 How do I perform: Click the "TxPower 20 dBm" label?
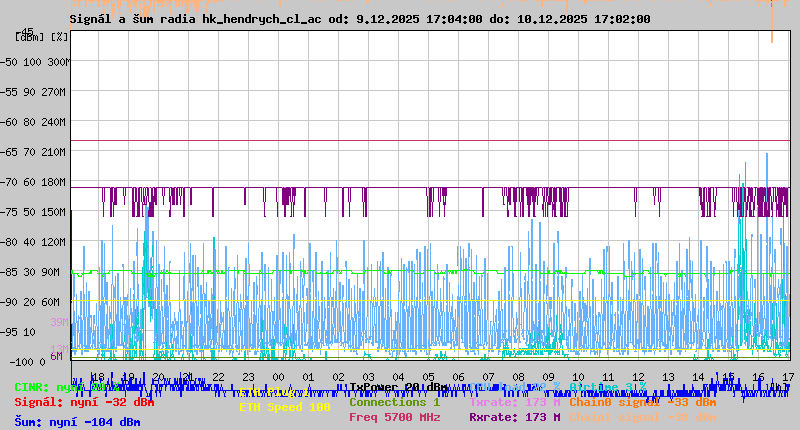(398, 386)
